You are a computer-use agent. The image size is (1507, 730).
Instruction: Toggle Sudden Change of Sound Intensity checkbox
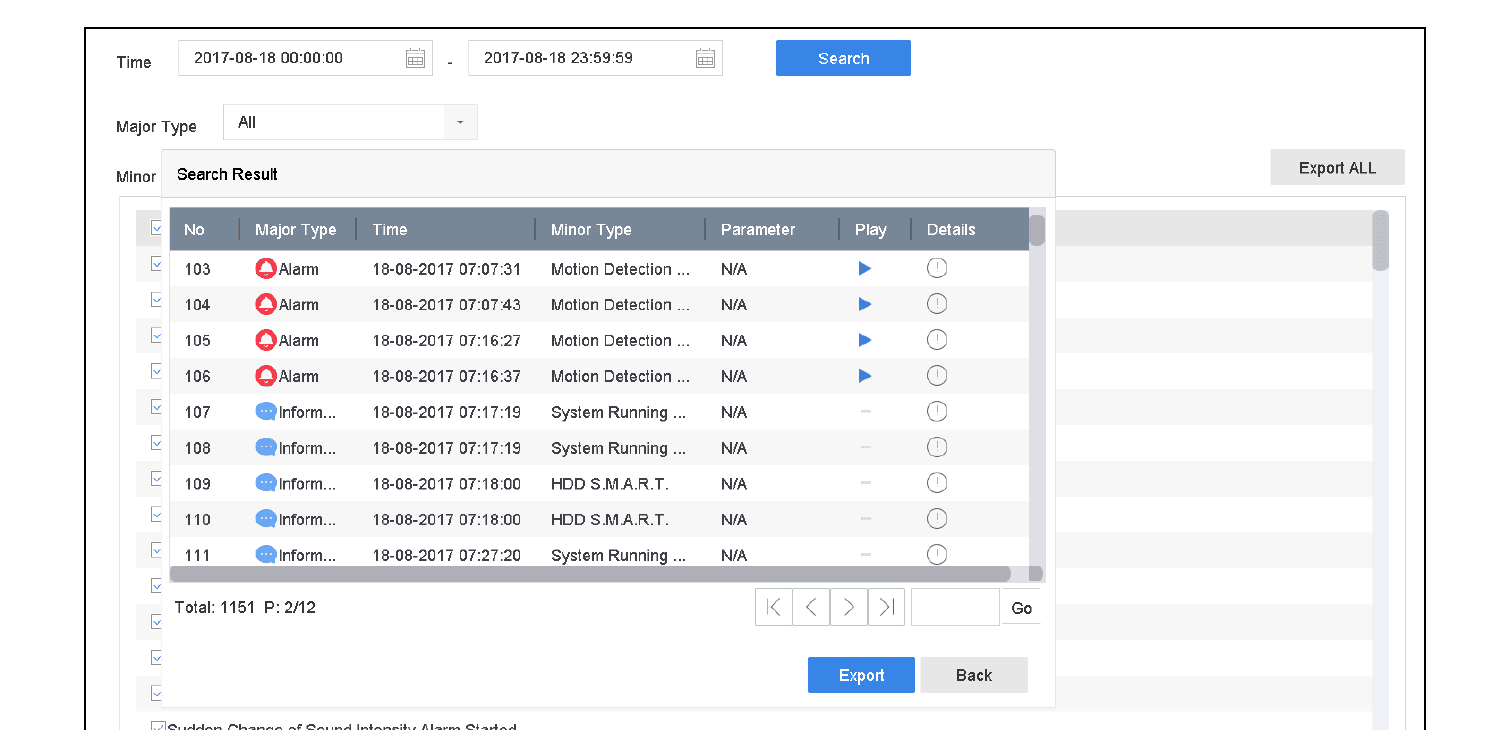(x=158, y=727)
